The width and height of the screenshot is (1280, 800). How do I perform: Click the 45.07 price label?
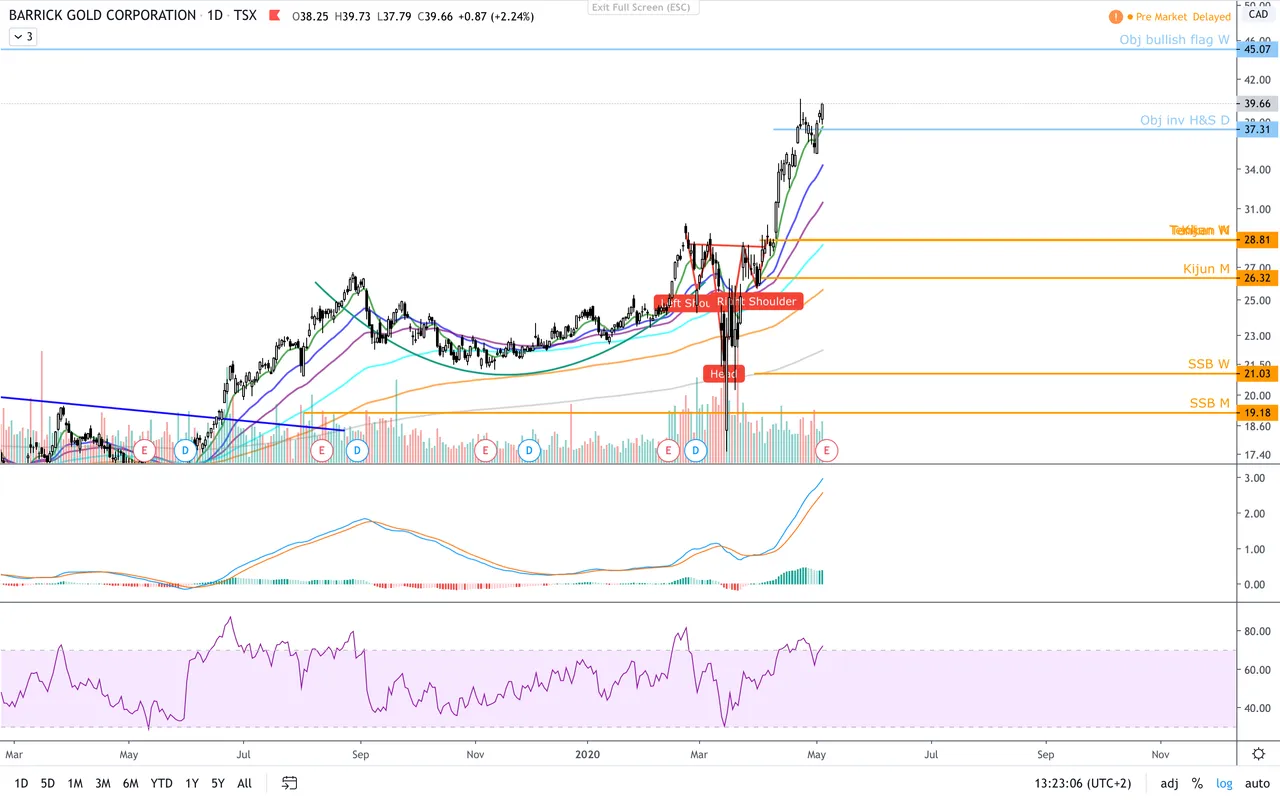click(1257, 49)
